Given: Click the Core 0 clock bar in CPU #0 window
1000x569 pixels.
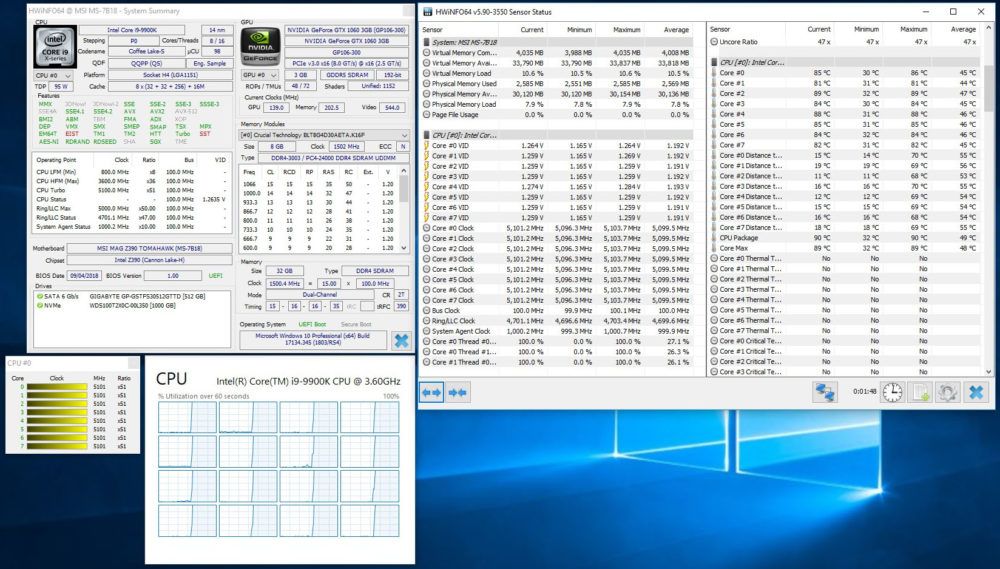Looking at the screenshot, I should [57, 387].
